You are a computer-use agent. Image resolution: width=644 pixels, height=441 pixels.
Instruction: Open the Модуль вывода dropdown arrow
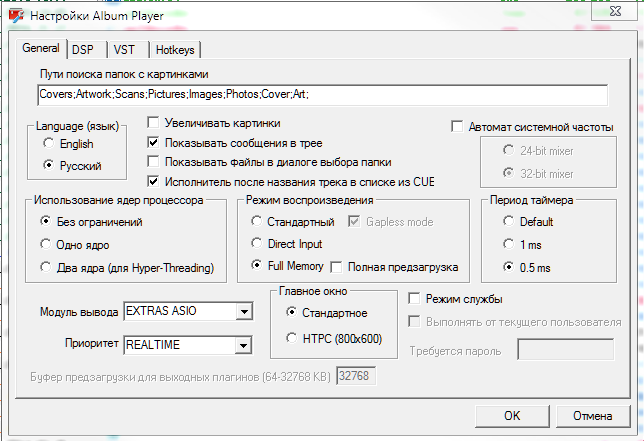tap(244, 312)
